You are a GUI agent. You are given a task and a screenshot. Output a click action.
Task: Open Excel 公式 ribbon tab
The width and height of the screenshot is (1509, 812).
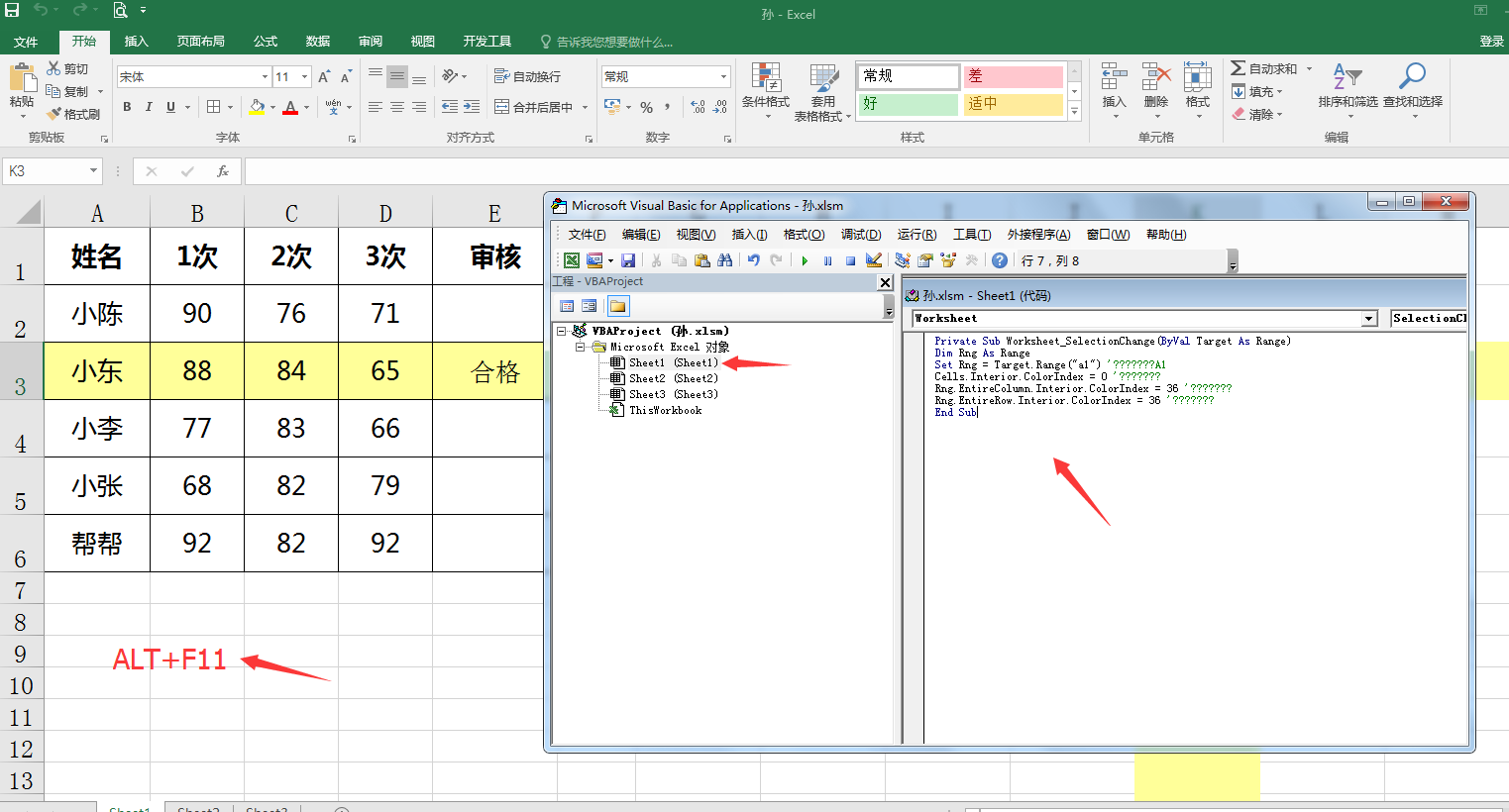[x=266, y=42]
